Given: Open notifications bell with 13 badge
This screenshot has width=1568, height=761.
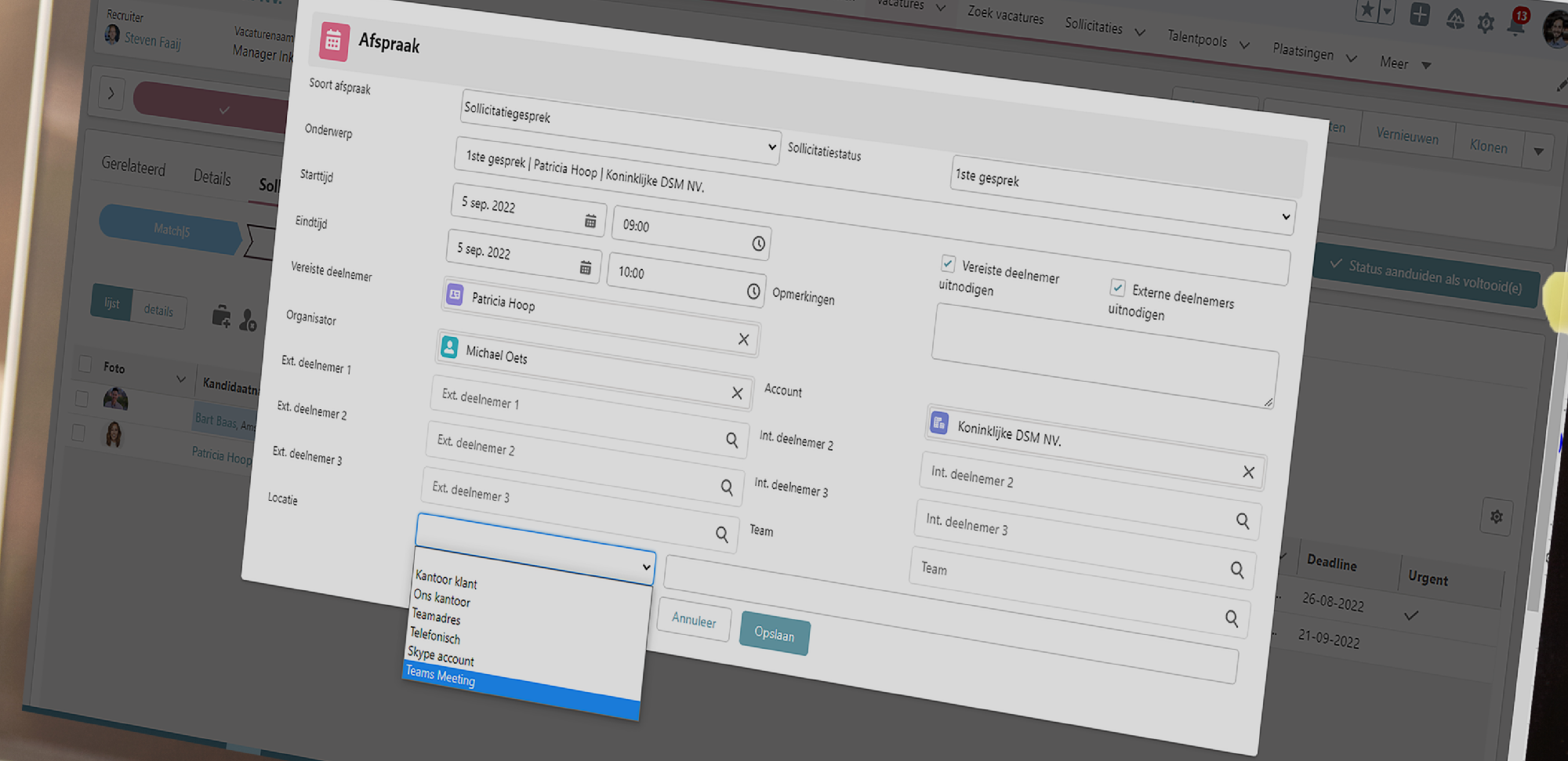Looking at the screenshot, I should [x=1516, y=25].
